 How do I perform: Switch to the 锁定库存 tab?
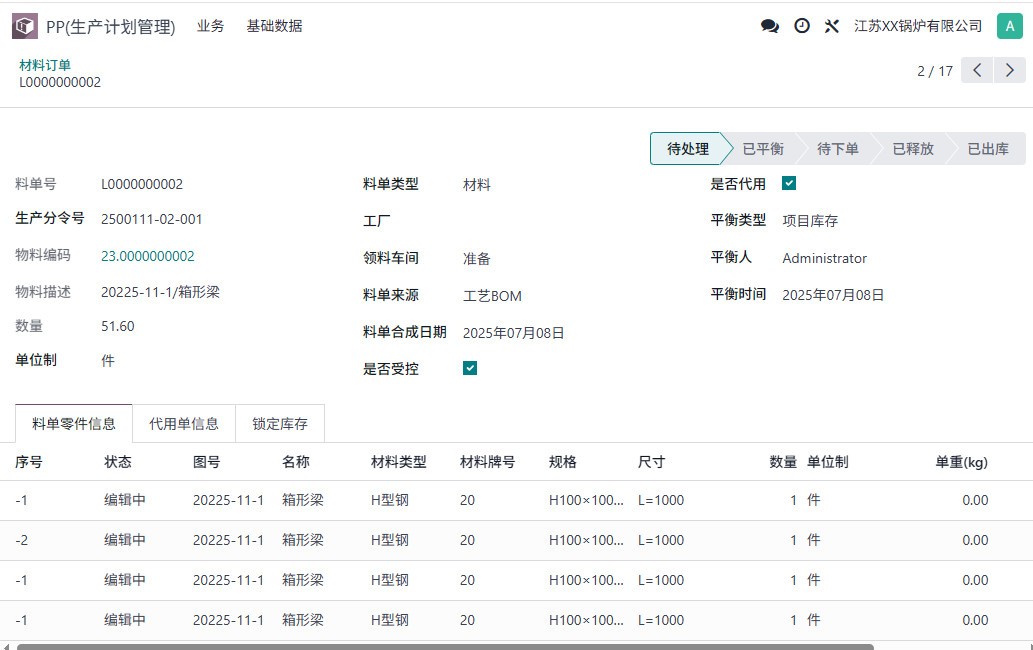(280, 424)
